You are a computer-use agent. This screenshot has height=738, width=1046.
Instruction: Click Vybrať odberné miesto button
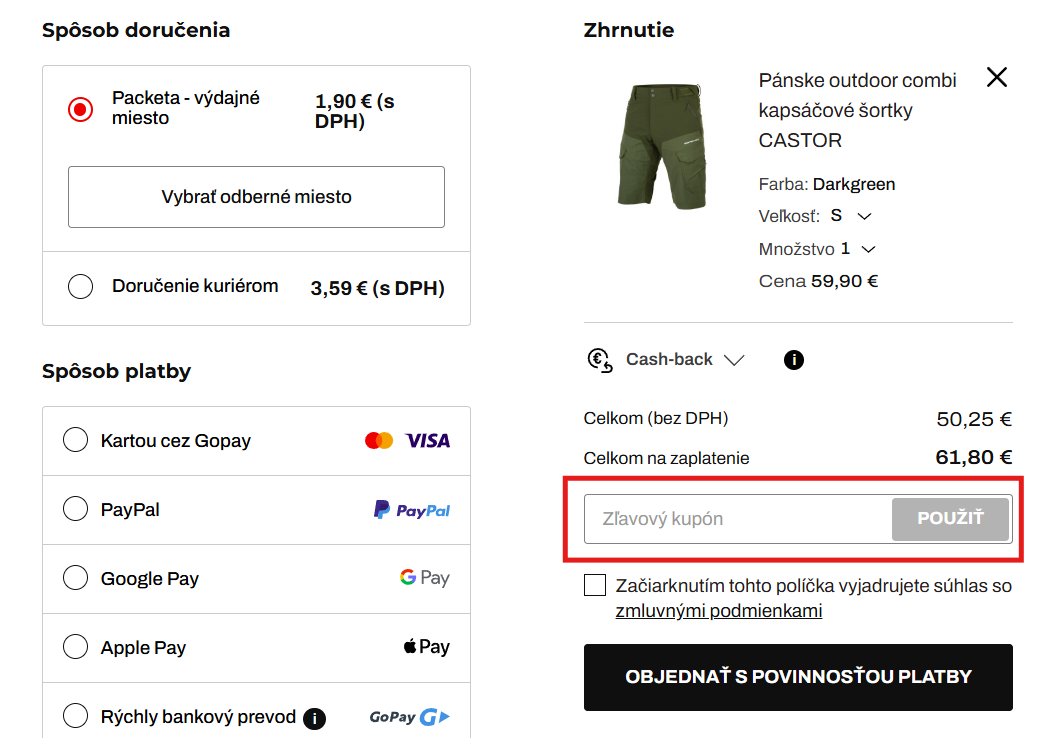(256, 197)
